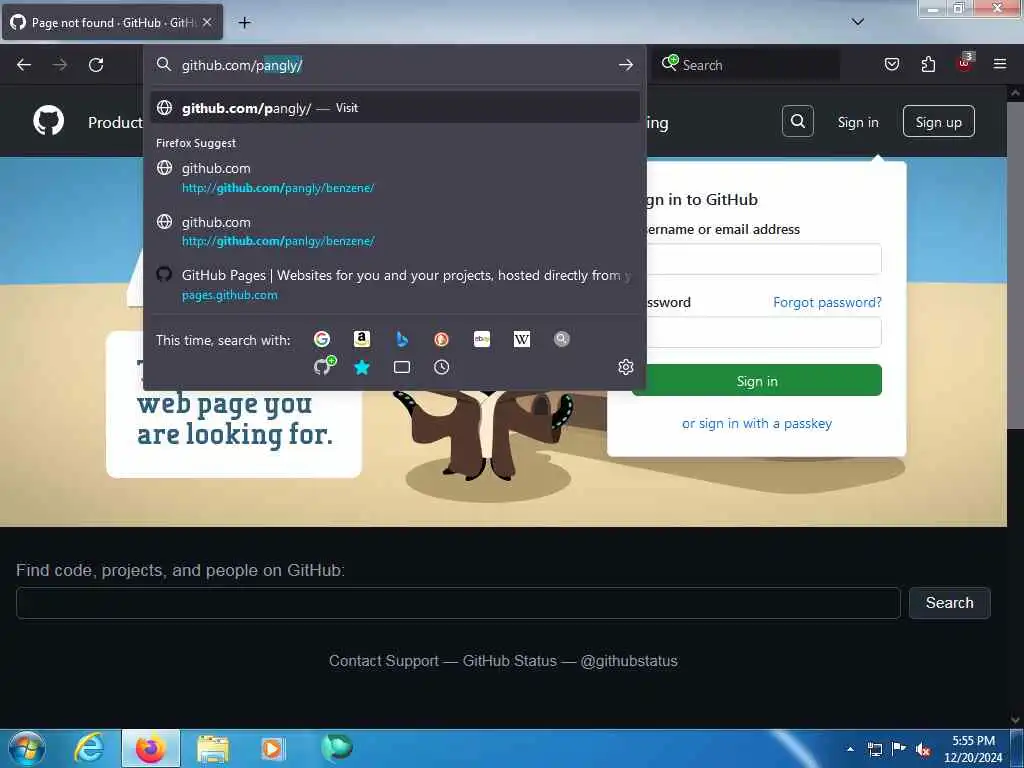Search history with the clock icon
This screenshot has height=768, width=1024.
[441, 367]
